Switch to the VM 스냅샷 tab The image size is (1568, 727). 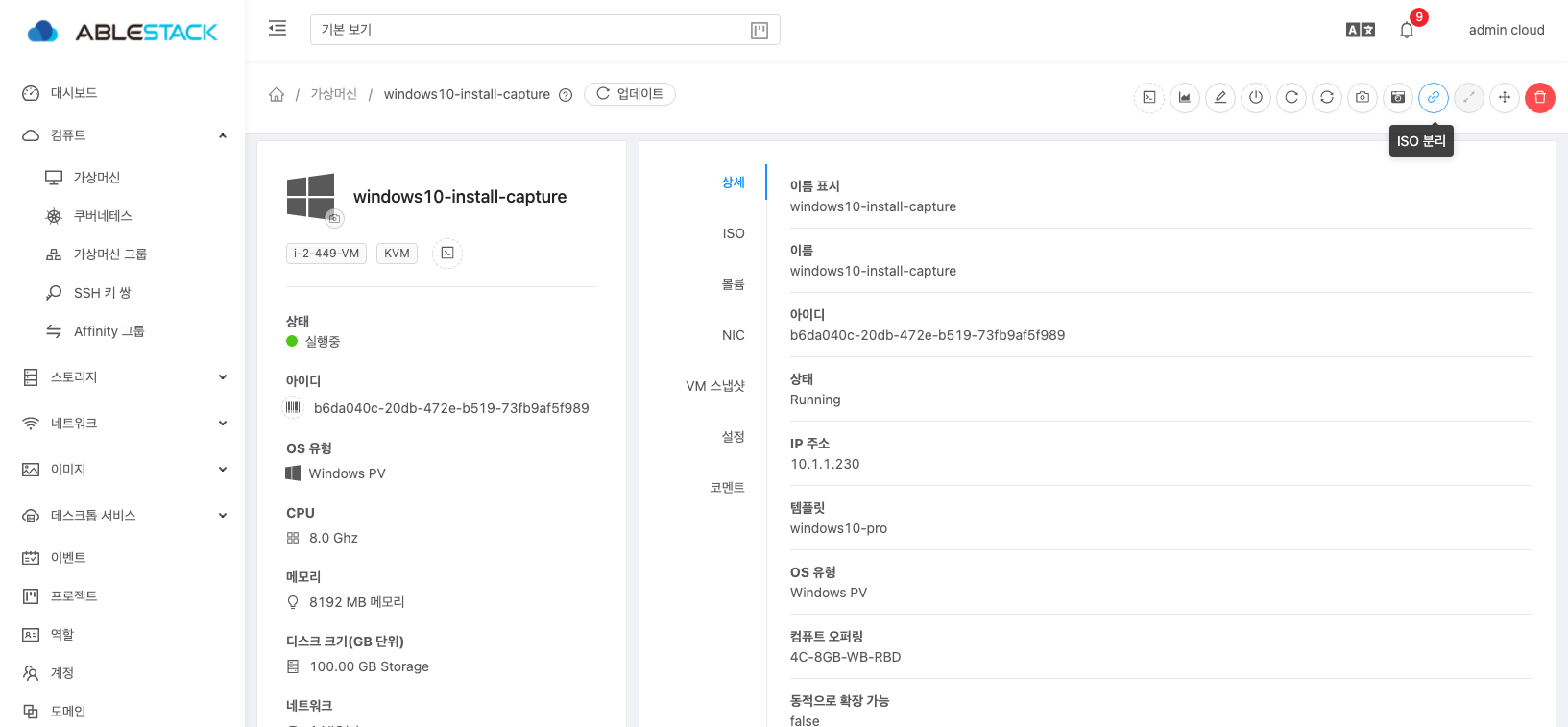tap(715, 386)
